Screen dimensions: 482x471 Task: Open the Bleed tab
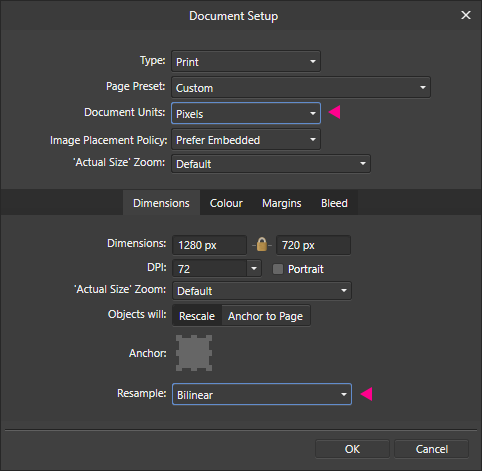334,203
